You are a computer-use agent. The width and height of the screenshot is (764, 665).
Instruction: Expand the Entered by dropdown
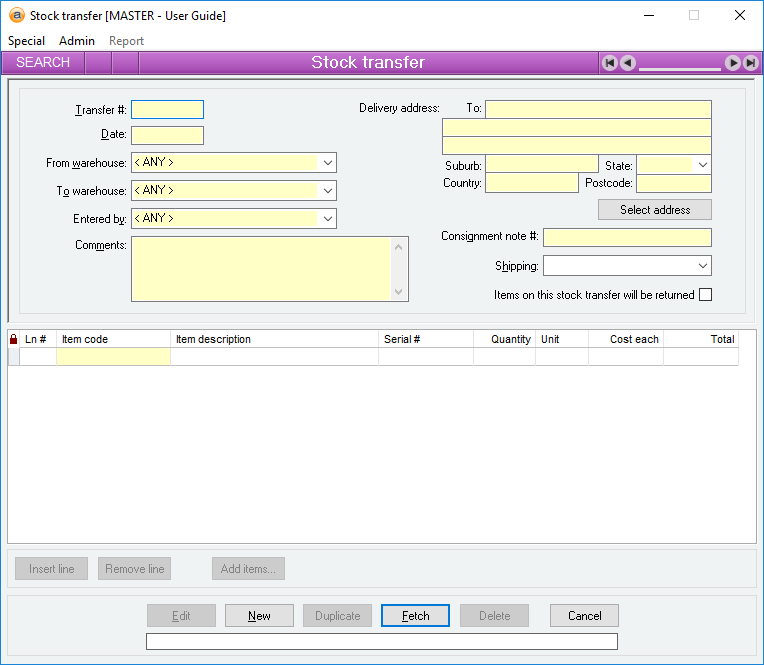tap(328, 218)
